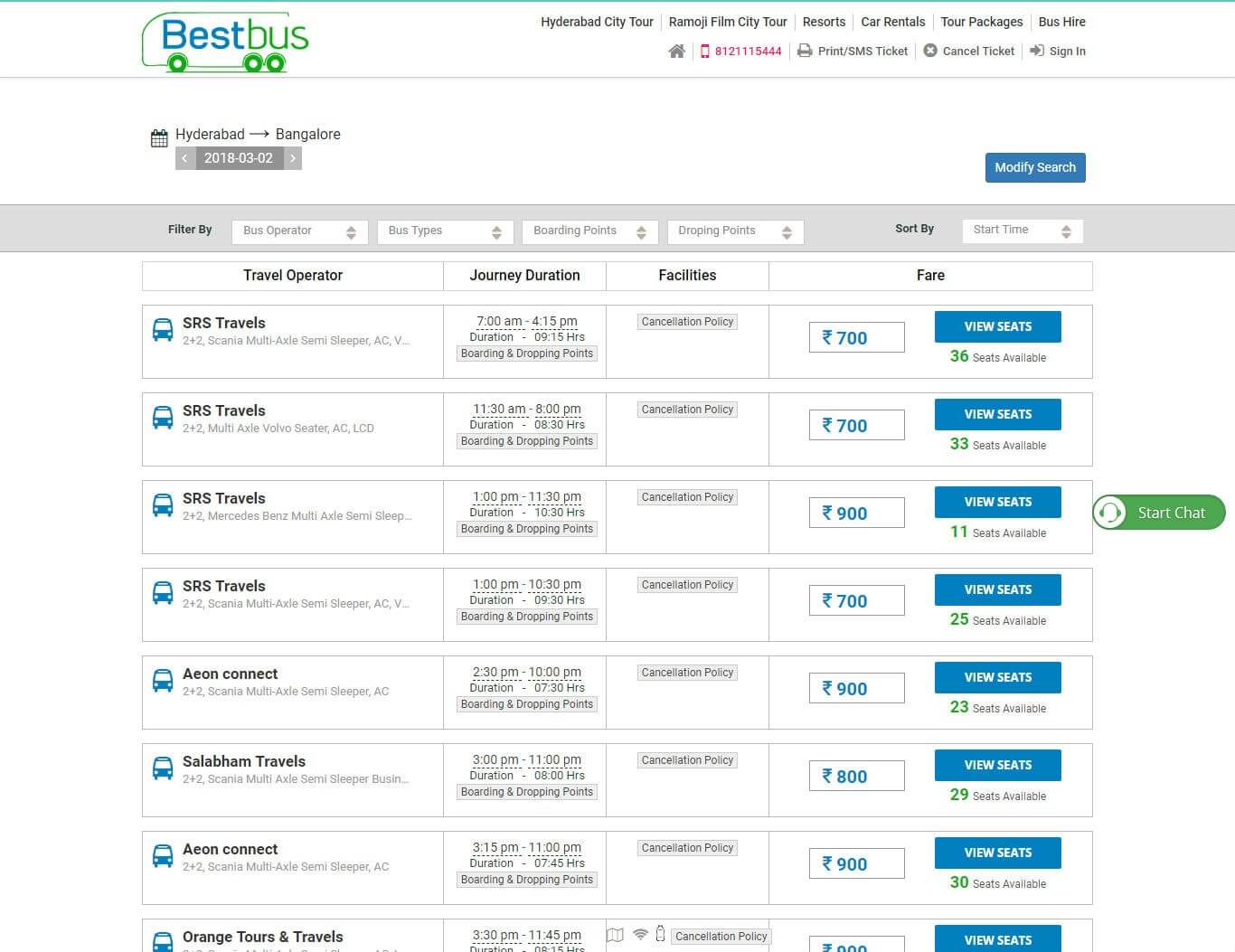Click bus icon next to Salabham Travels
1235x952 pixels.
(x=163, y=768)
